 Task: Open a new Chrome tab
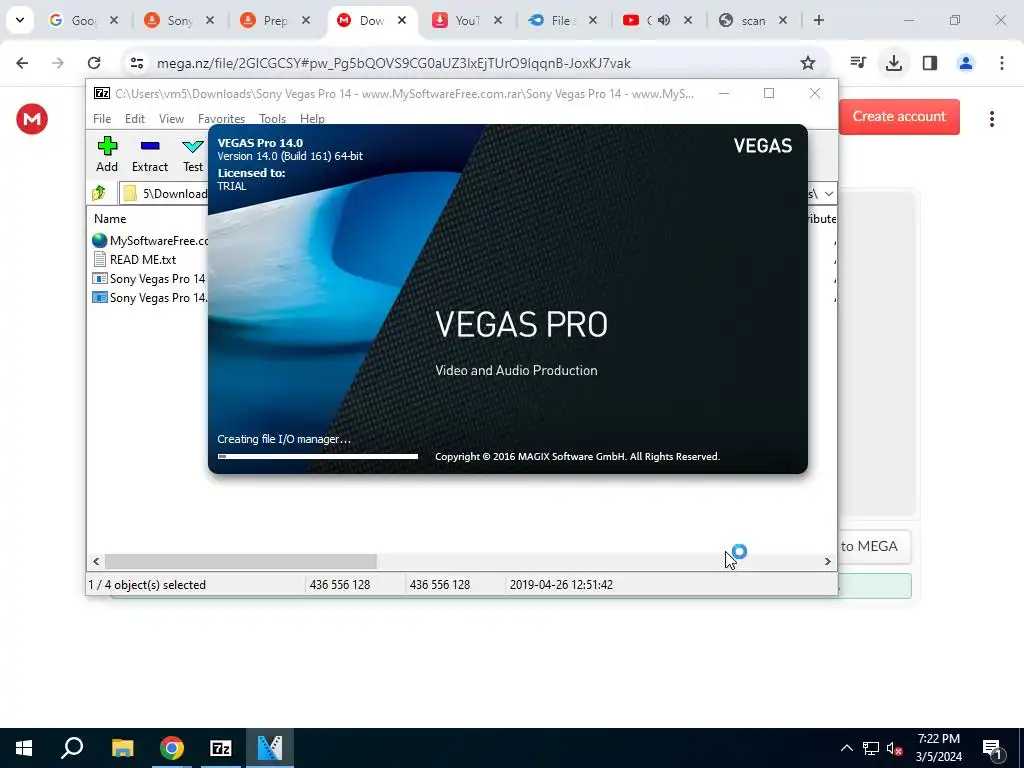pyautogui.click(x=819, y=20)
